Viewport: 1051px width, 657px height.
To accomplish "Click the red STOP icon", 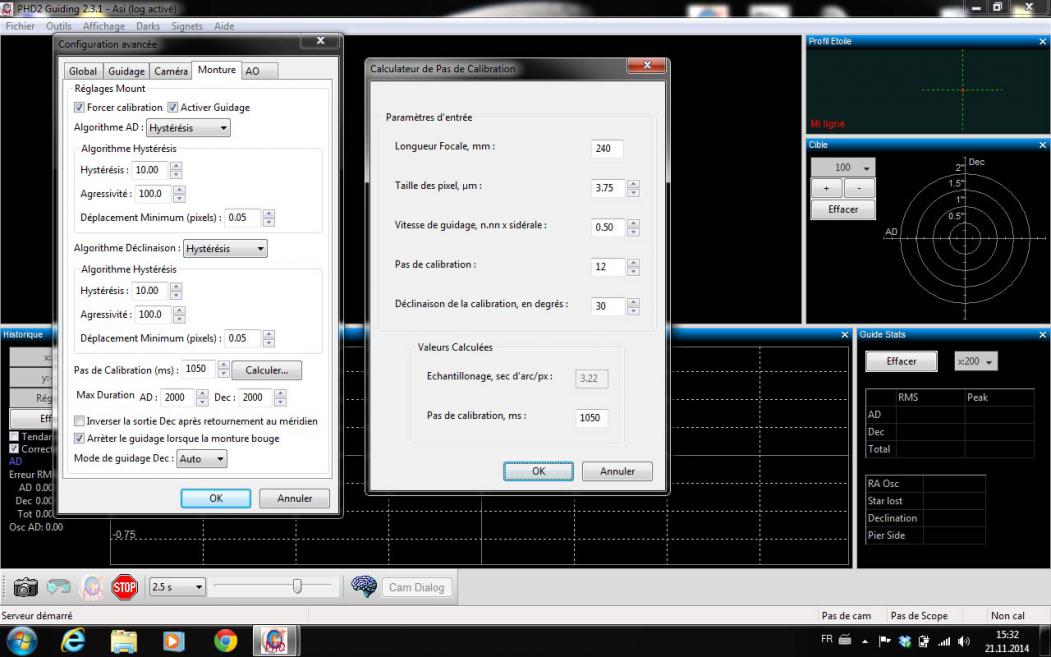I will [x=125, y=587].
